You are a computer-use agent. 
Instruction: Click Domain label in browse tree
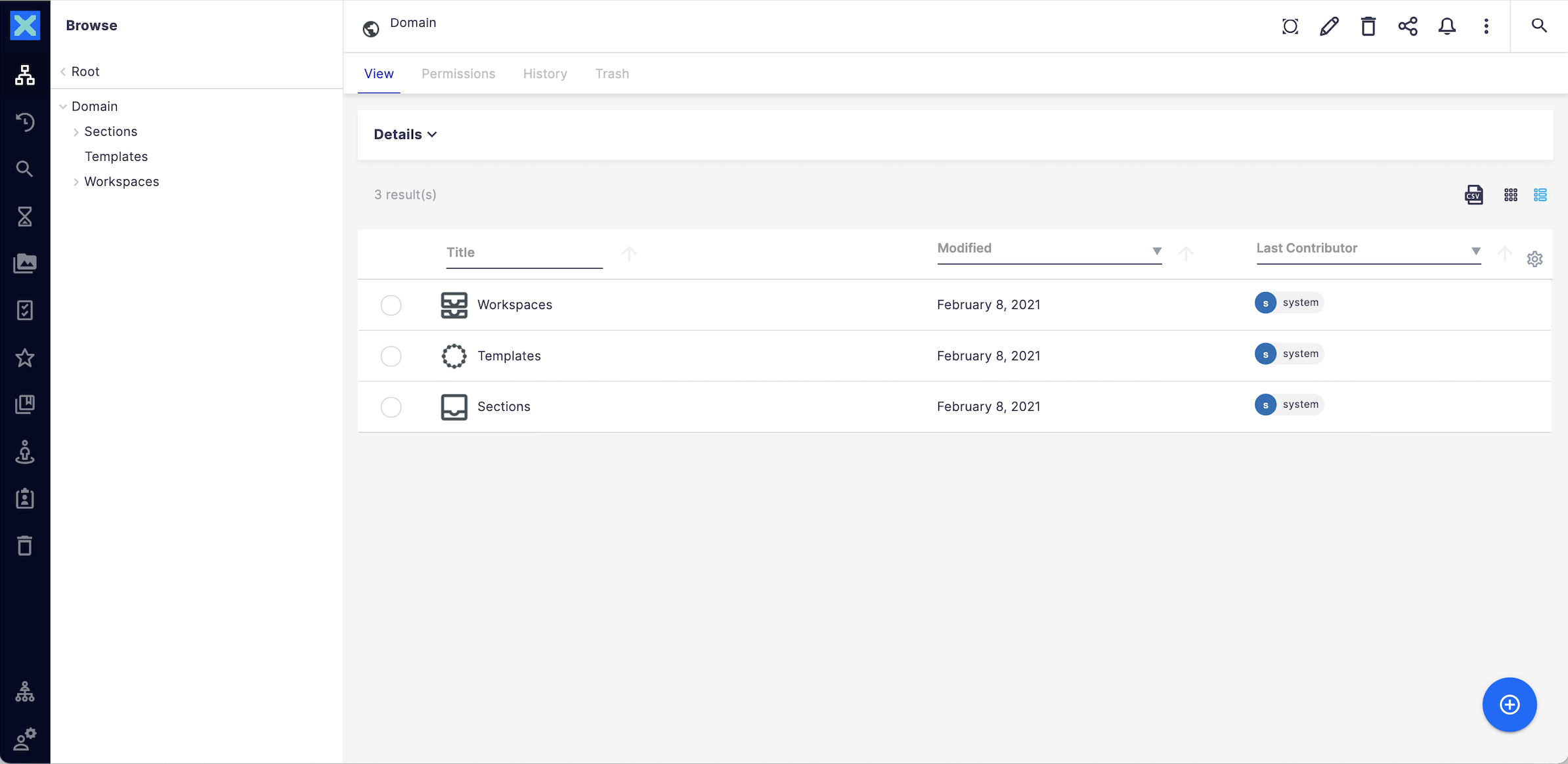95,106
